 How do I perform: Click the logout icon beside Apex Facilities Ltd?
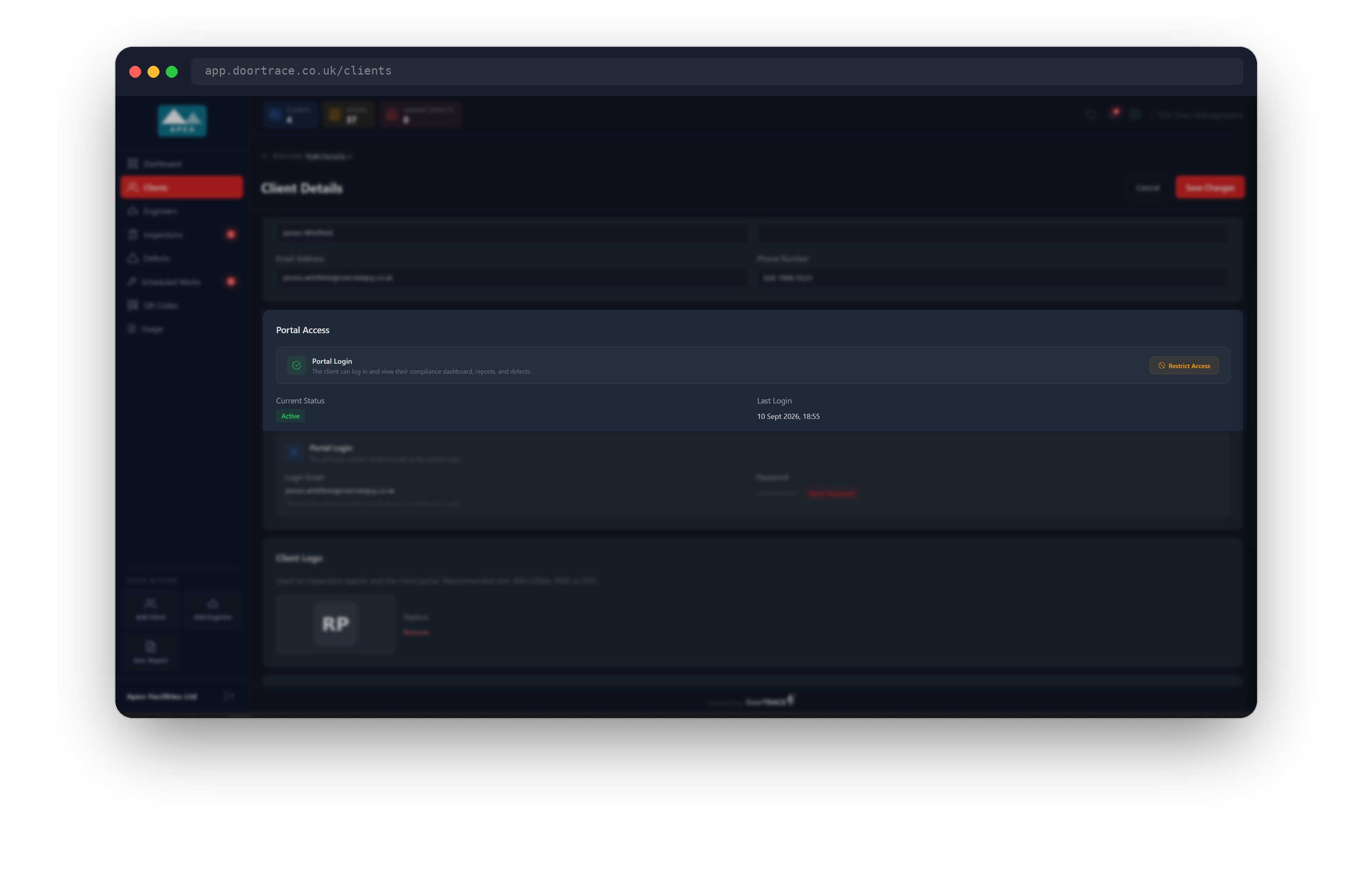point(229,696)
